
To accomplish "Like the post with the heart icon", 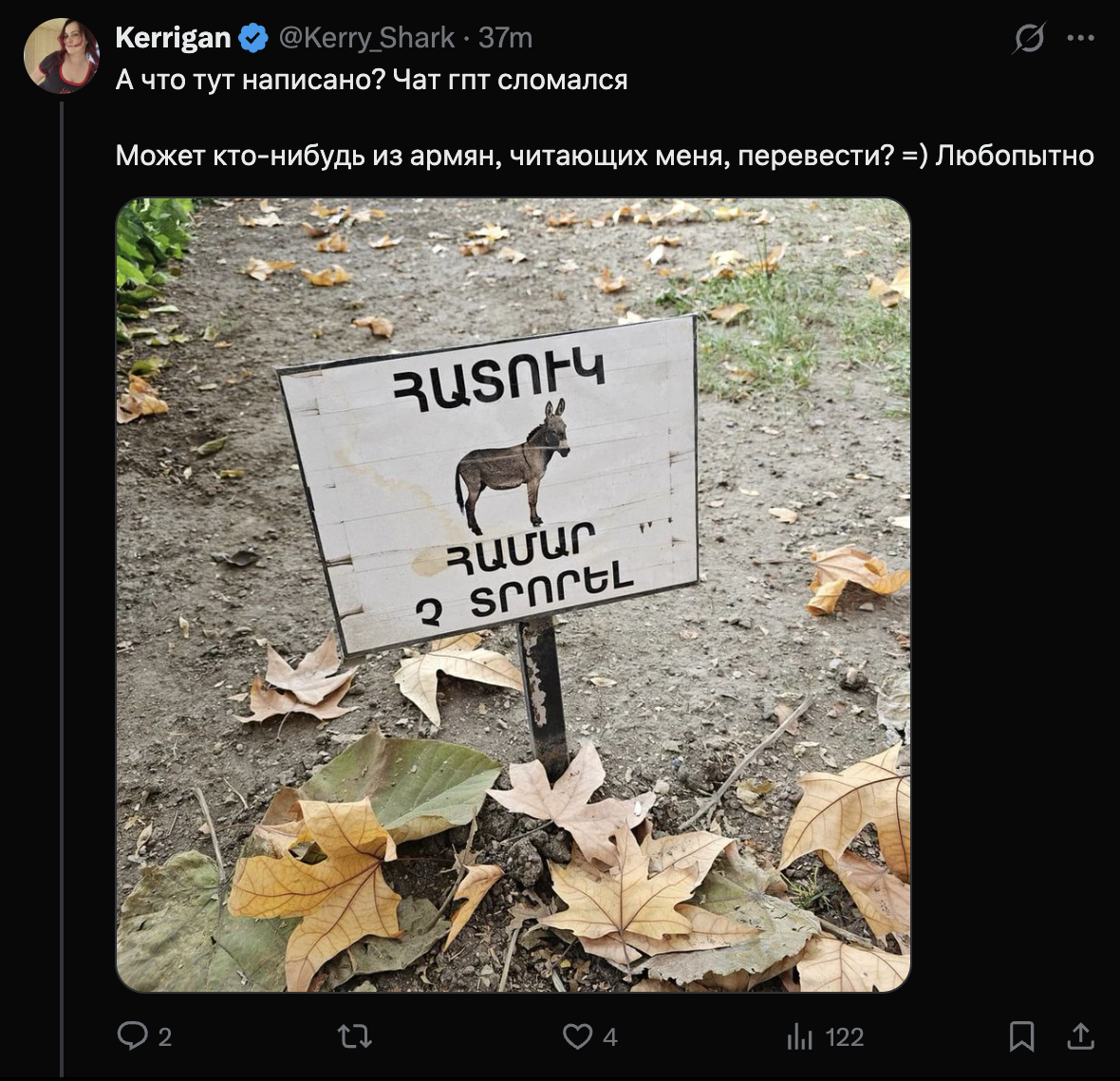I will tap(577, 1036).
